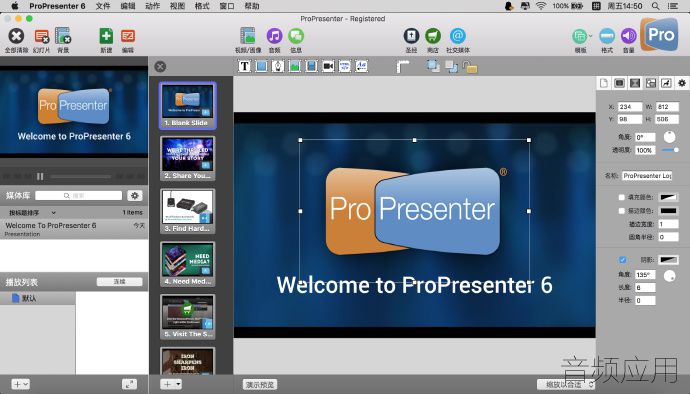Click the purple Audio music note icon
Image resolution: width=690 pixels, height=394 pixels.
pos(274,36)
